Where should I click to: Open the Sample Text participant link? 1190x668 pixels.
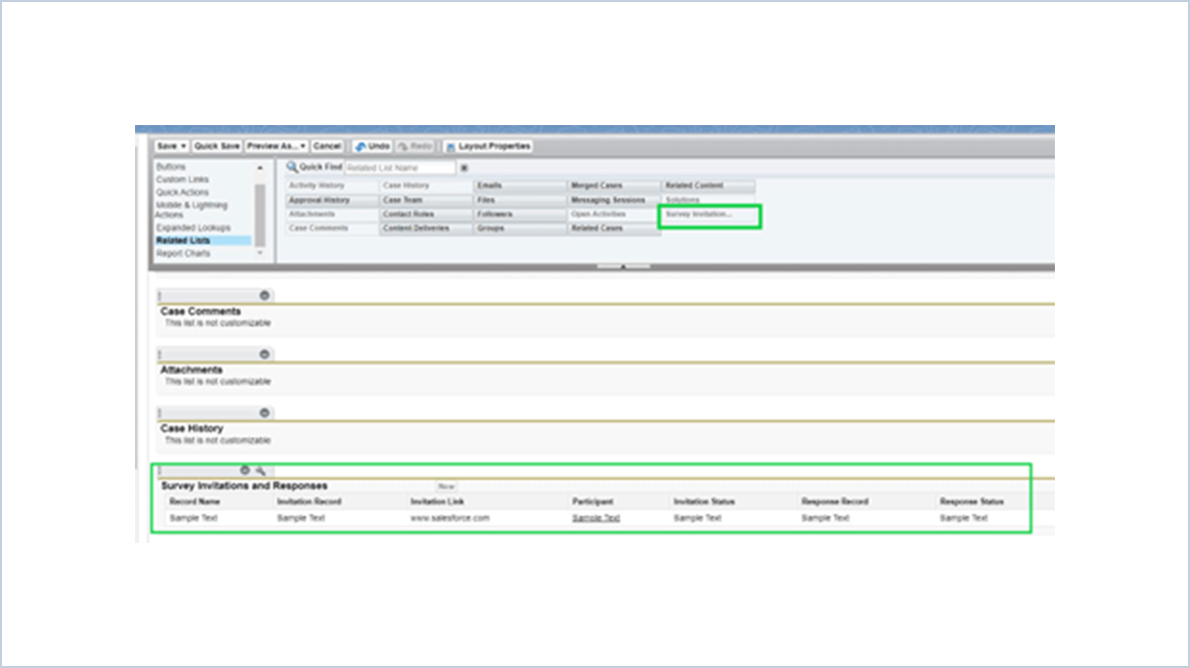click(595, 518)
